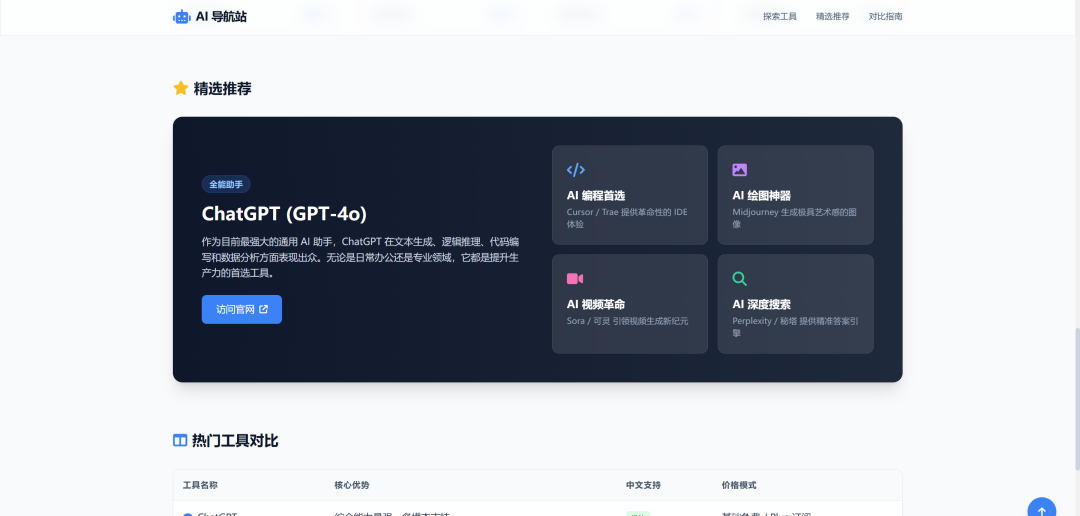
Task: Select the Sora / 可灵 description text
Action: click(x=627, y=321)
